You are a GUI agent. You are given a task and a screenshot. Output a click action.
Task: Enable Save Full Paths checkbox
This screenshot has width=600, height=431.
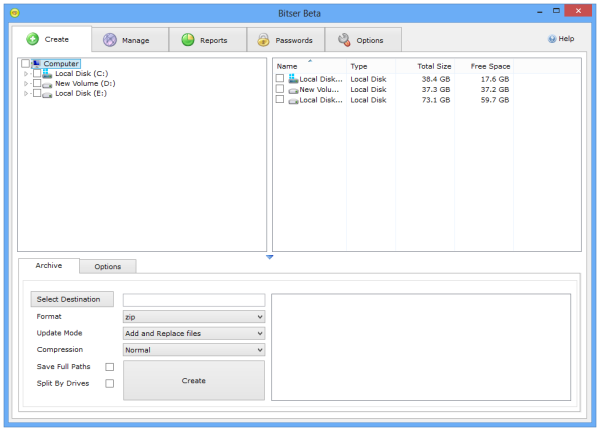[109, 367]
